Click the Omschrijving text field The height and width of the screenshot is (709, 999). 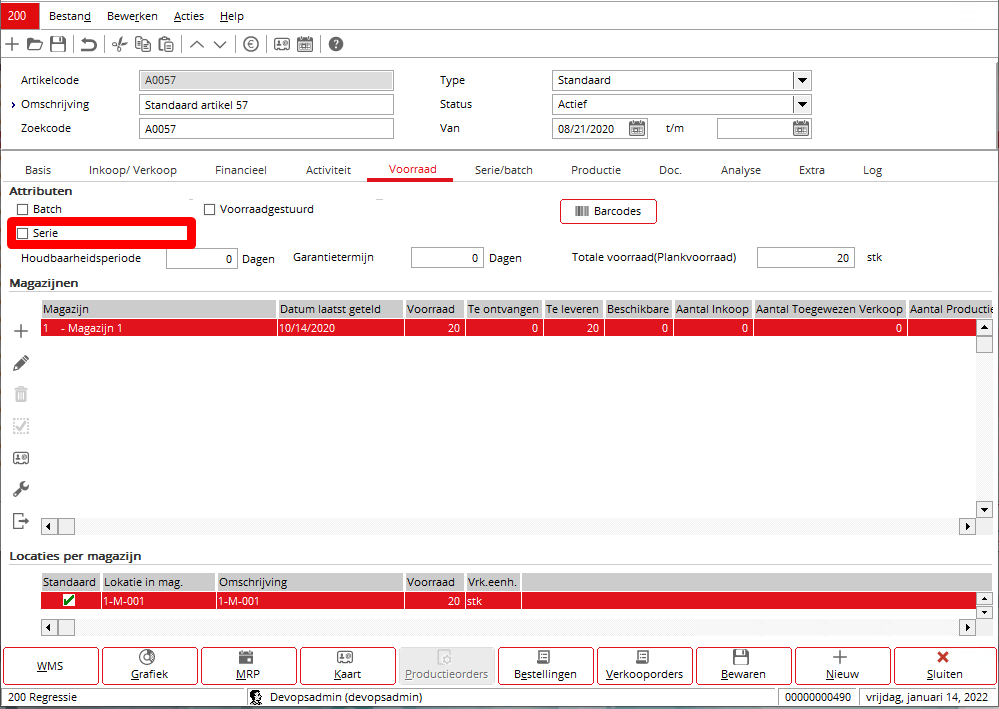point(266,105)
